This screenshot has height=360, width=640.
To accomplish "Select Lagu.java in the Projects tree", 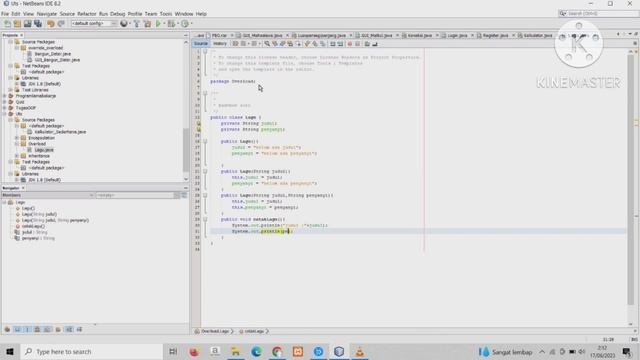I will 44,150.
